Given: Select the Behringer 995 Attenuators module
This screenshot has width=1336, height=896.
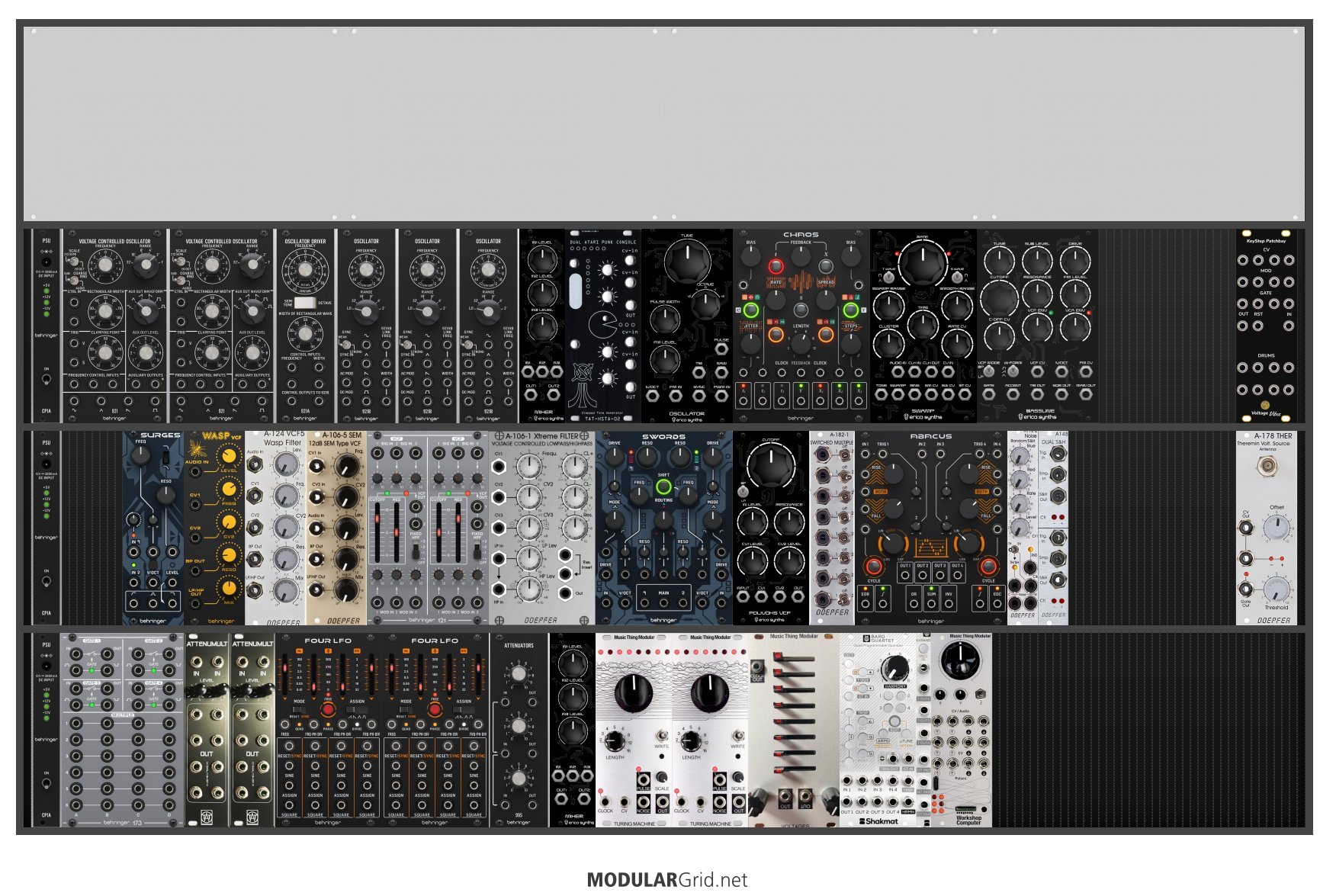Looking at the screenshot, I should pos(519,731).
